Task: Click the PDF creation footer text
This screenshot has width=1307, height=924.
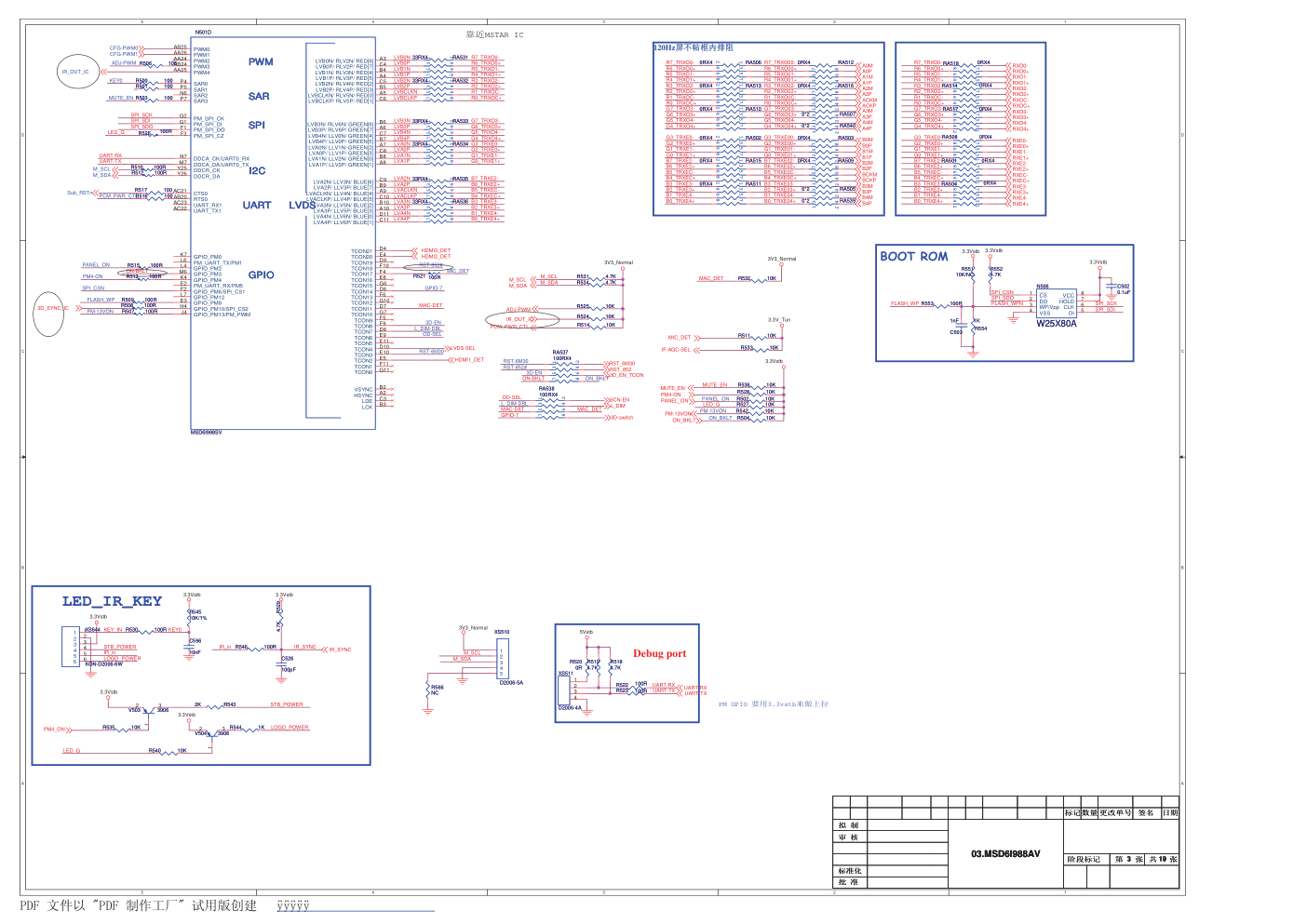Action: click(x=138, y=905)
